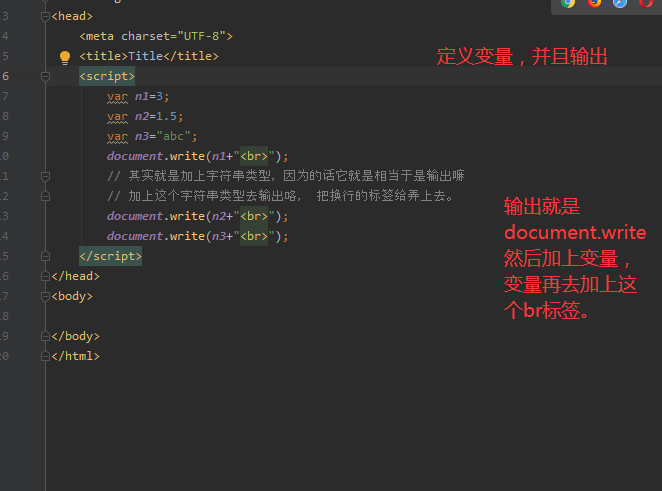This screenshot has height=491, width=662.
Task: Collapse the <head> tag fold marker
Action: point(45,16)
